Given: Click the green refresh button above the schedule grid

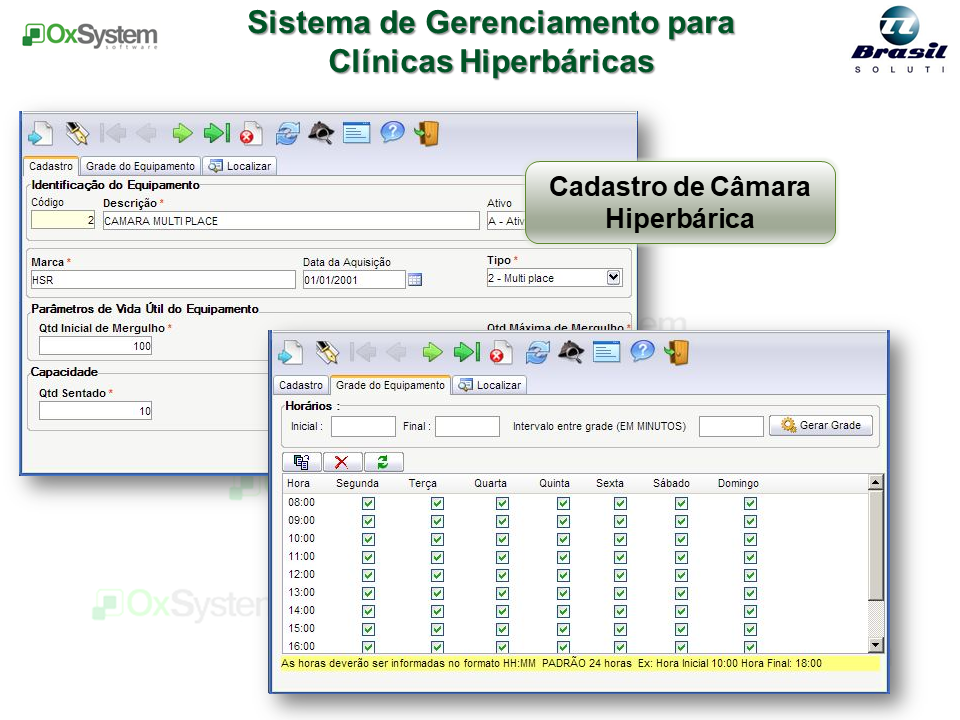Looking at the screenshot, I should [383, 461].
